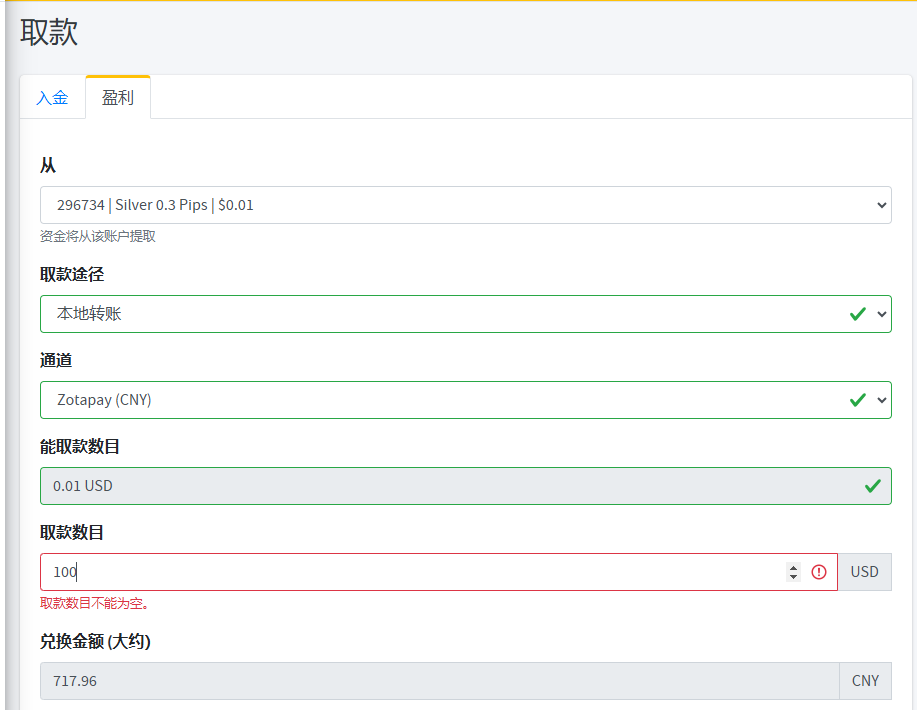Click the 兑换金额 field showing 717.96
917x710 pixels.
pyautogui.click(x=440, y=681)
